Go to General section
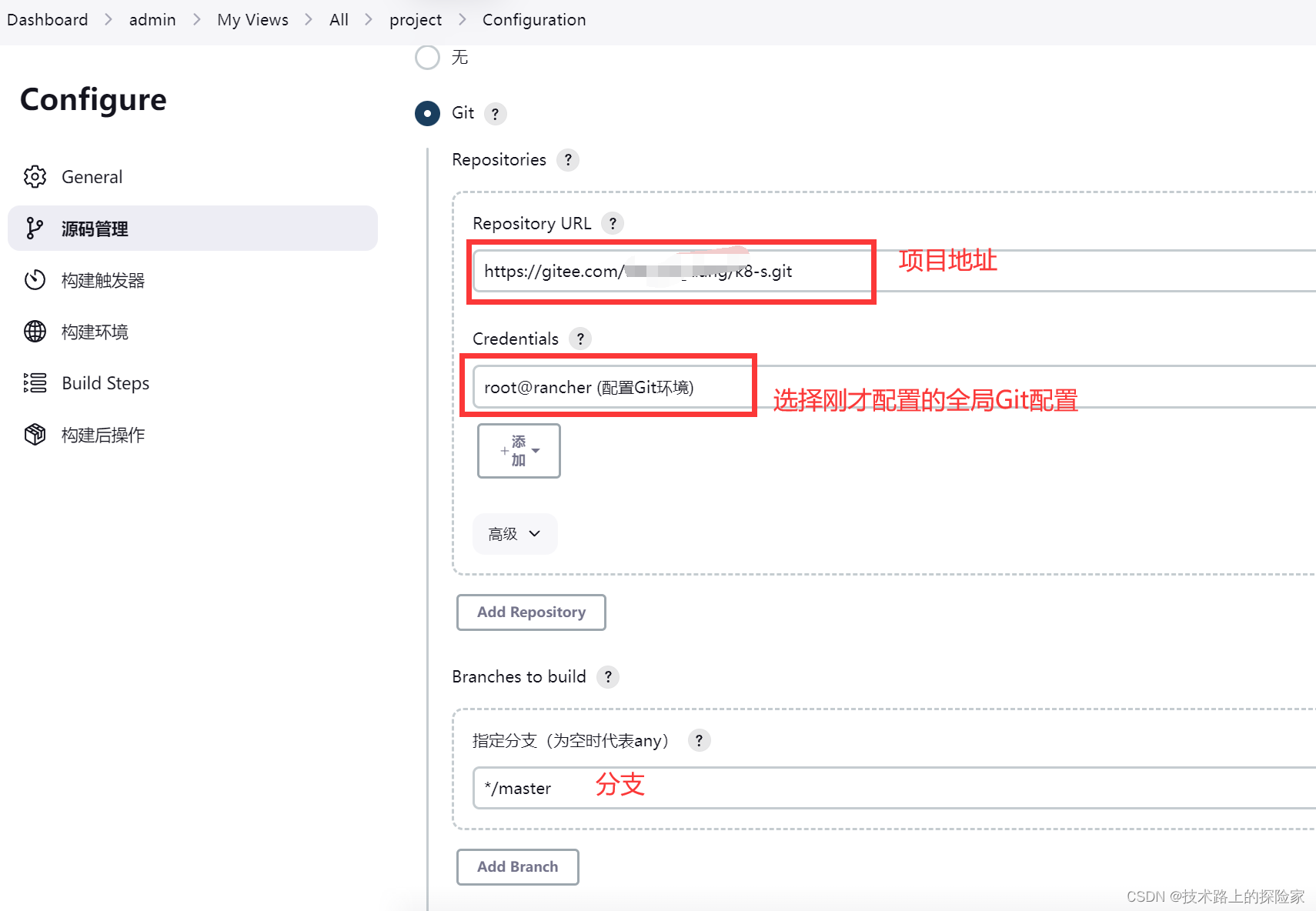The width and height of the screenshot is (1316, 911). pos(192,177)
